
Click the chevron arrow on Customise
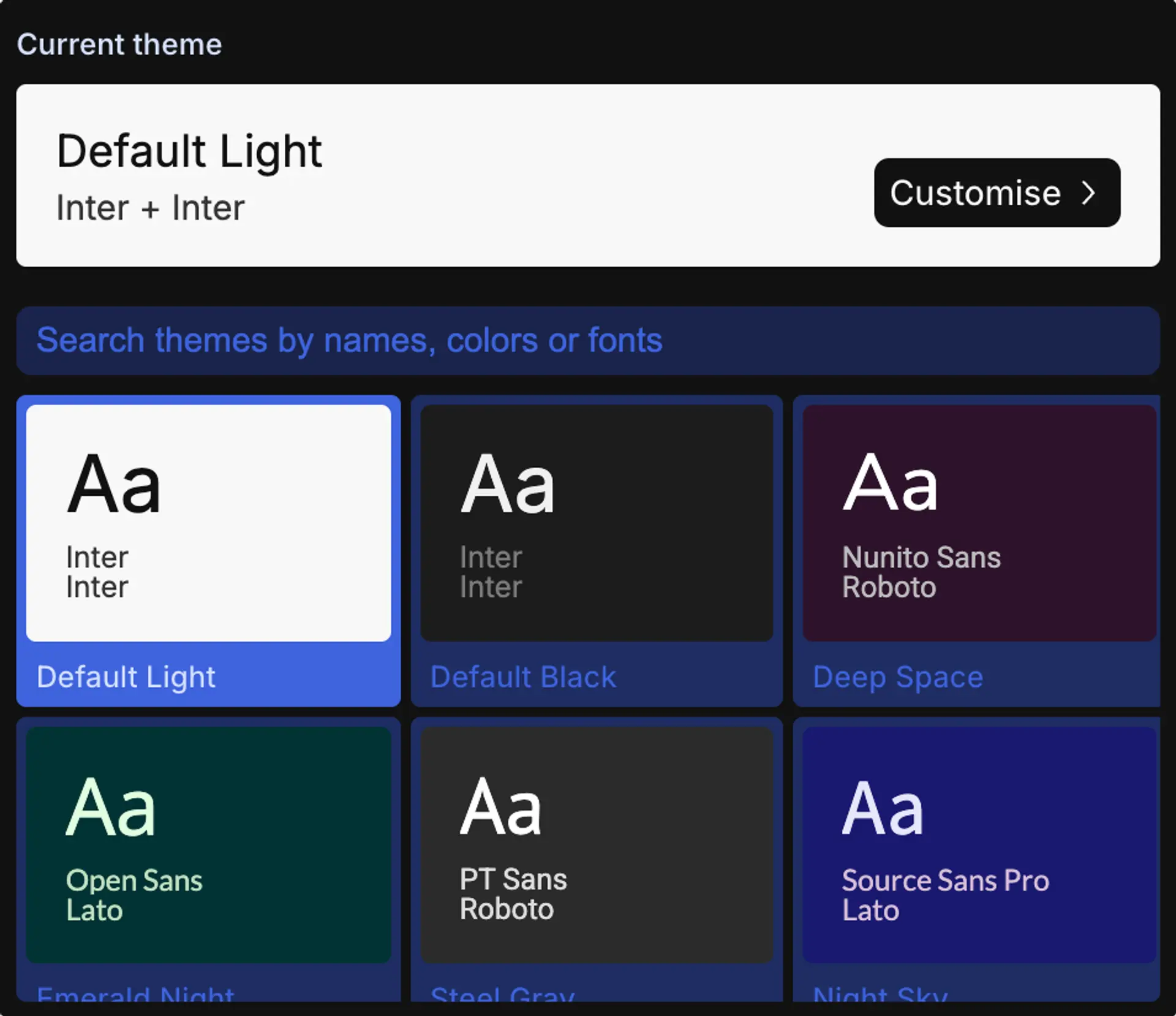pyautogui.click(x=1088, y=193)
